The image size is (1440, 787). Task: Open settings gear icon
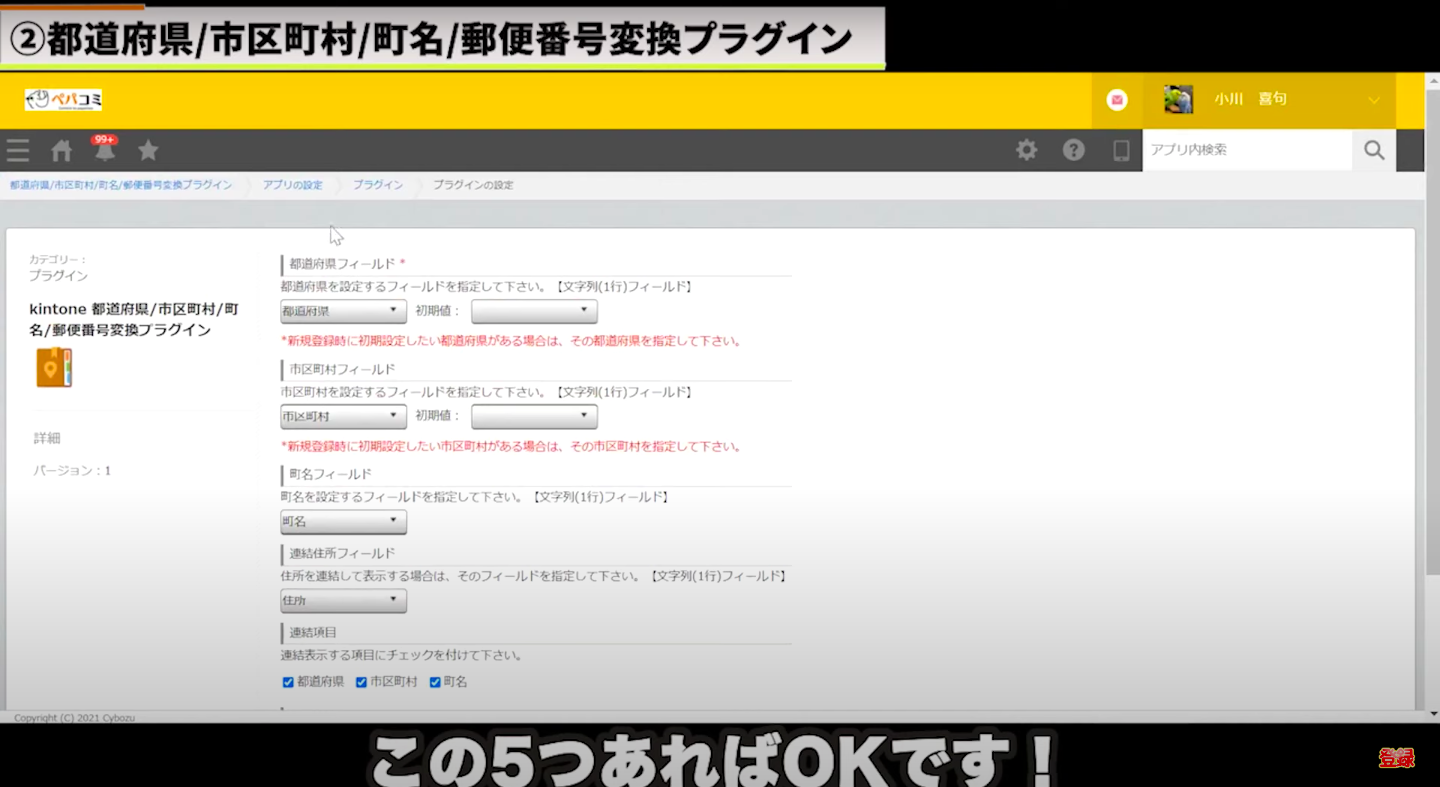pyautogui.click(x=1026, y=150)
